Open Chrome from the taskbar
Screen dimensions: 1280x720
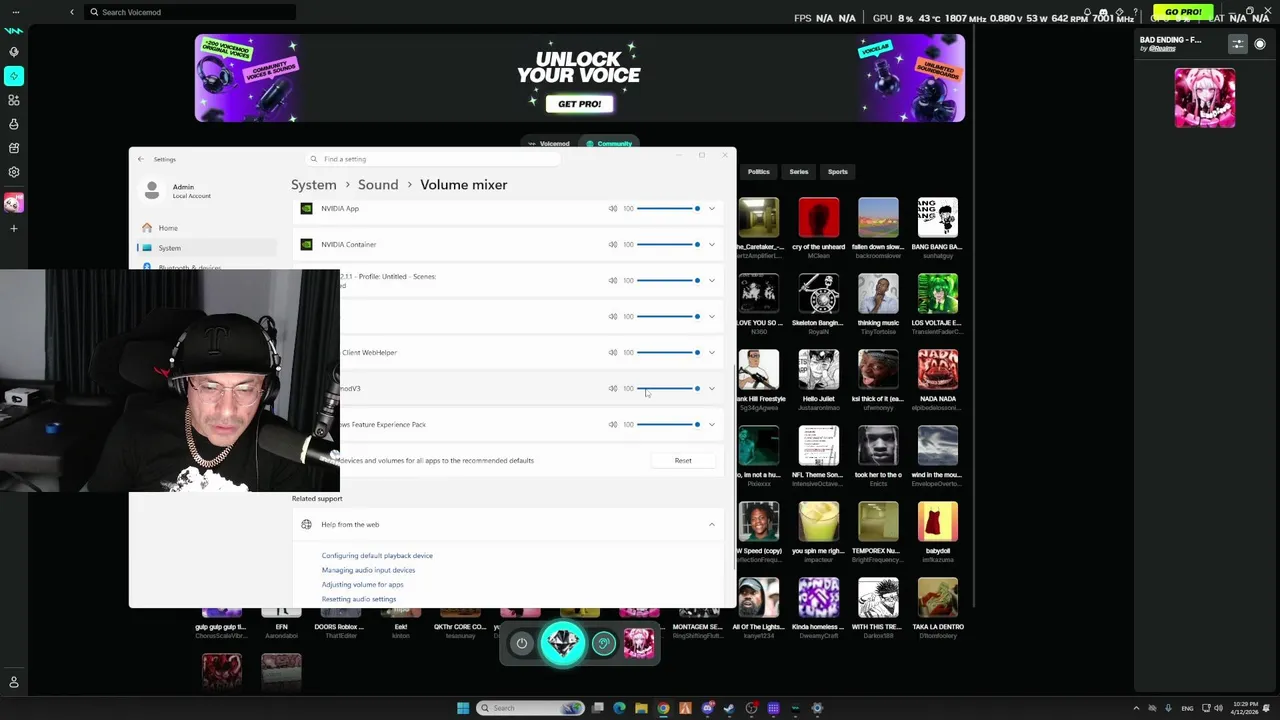coord(663,708)
